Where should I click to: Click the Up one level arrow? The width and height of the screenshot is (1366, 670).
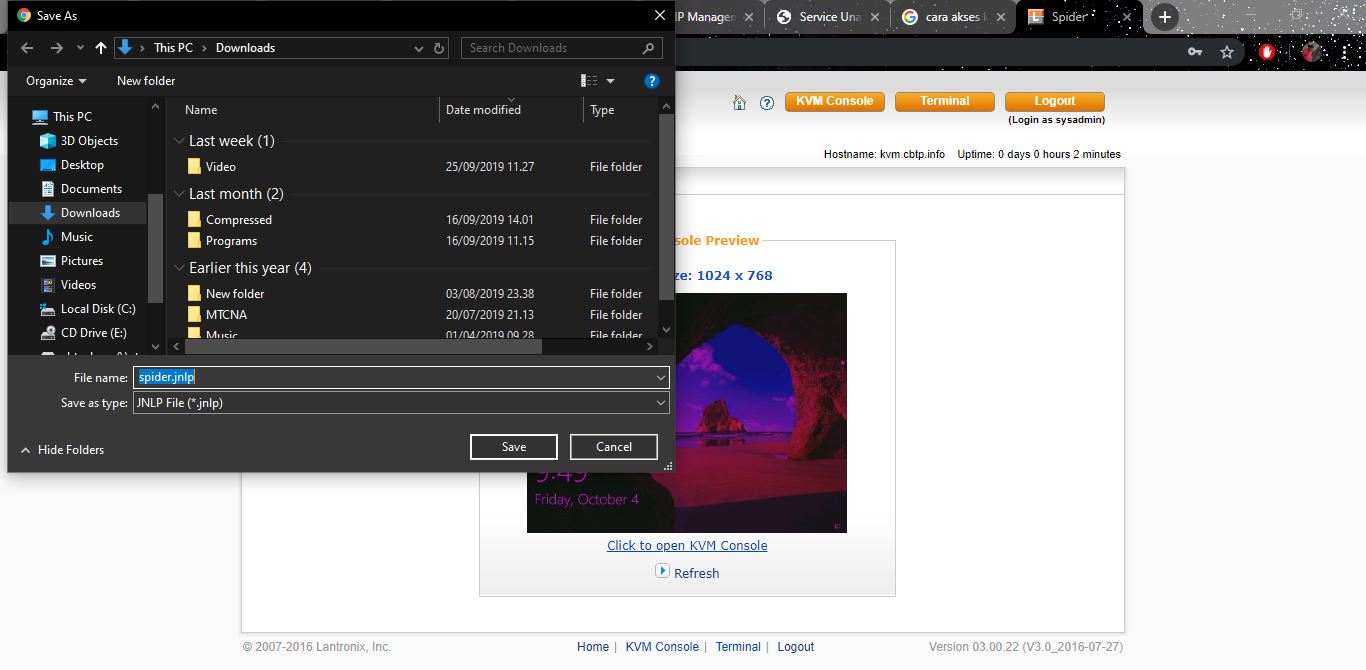click(x=101, y=48)
